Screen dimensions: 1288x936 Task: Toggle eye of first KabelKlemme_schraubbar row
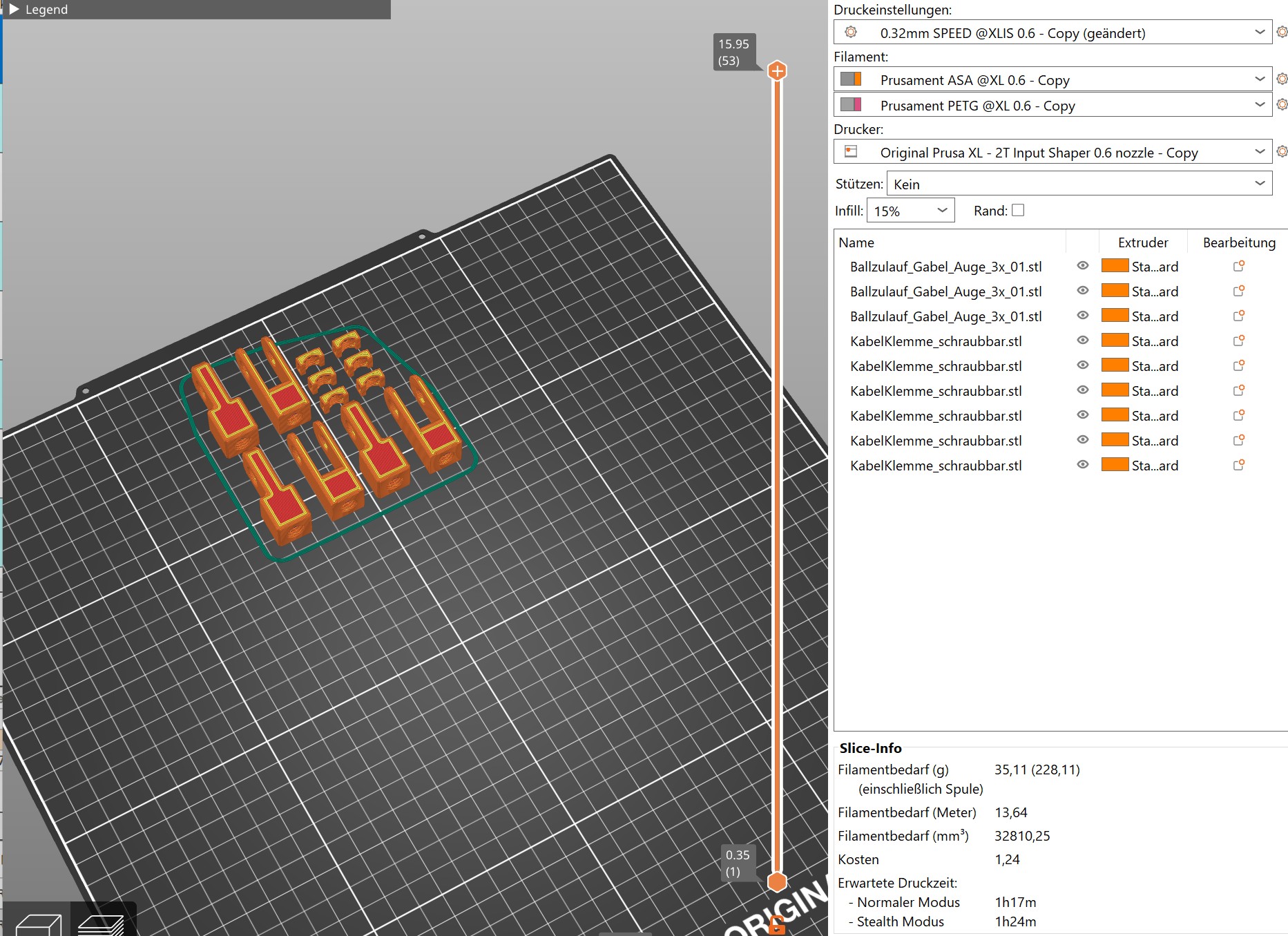1083,341
